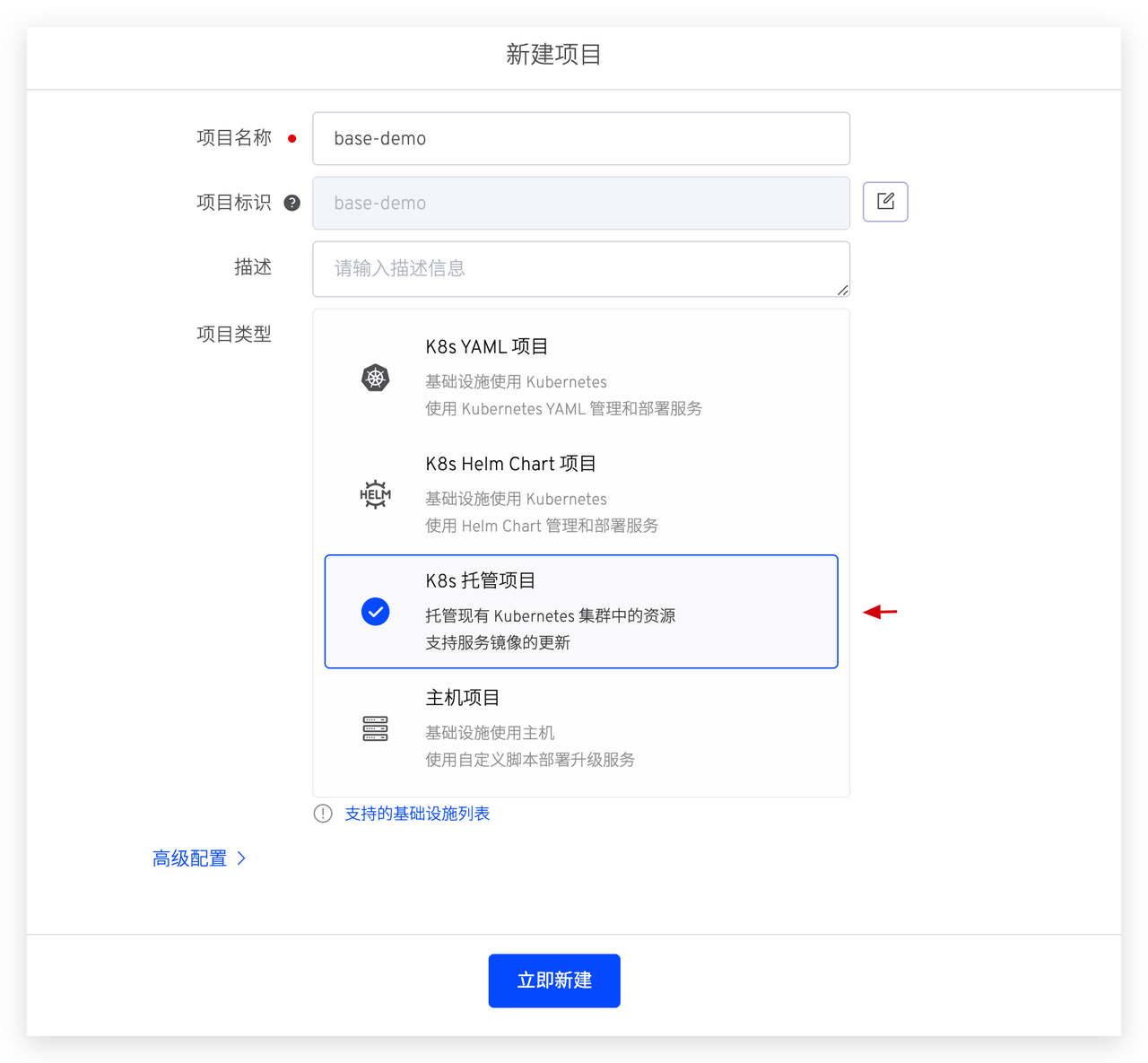
Task: Click the 请输入描述信息 description box
Action: [x=581, y=269]
